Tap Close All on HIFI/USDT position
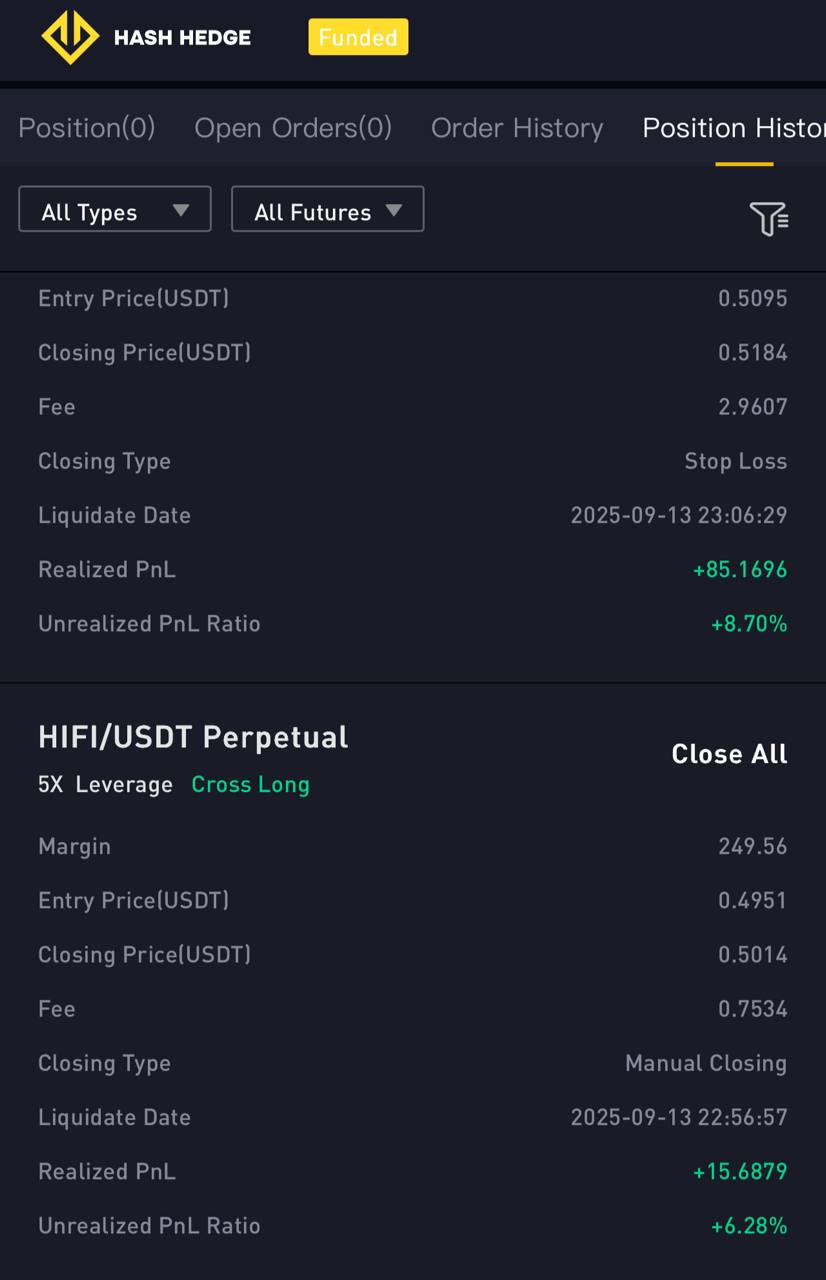826x1280 pixels. [730, 754]
